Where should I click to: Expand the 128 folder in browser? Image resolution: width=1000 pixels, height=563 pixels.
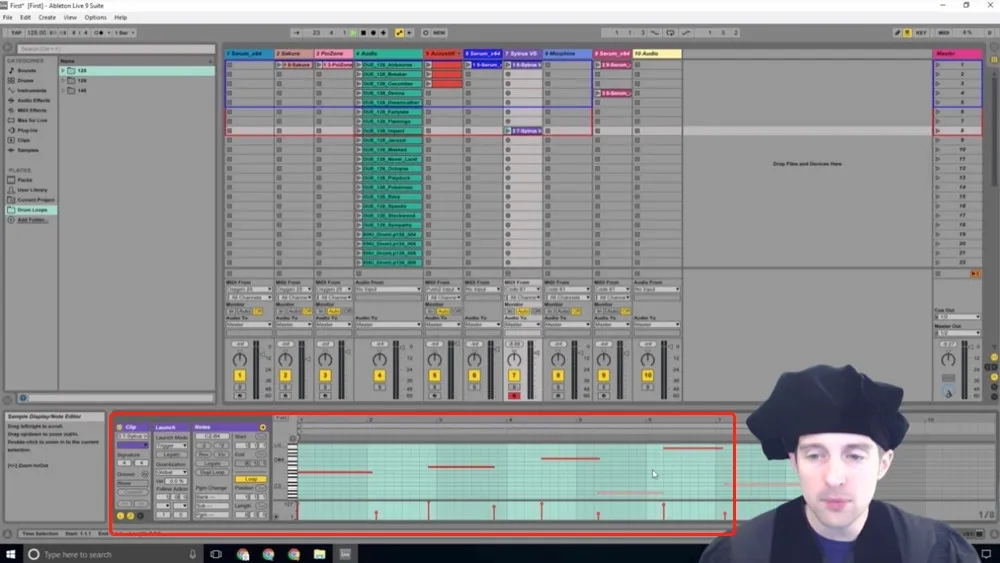[63, 80]
